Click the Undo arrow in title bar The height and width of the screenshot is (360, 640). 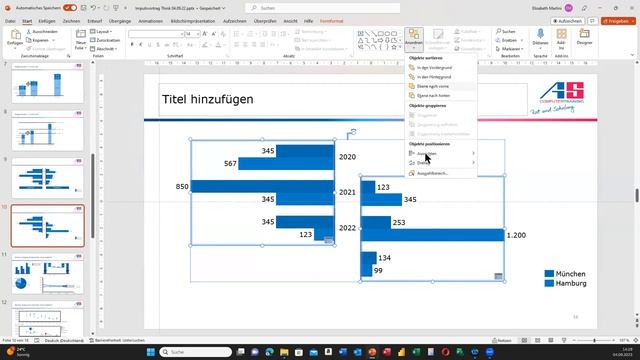point(93,8)
